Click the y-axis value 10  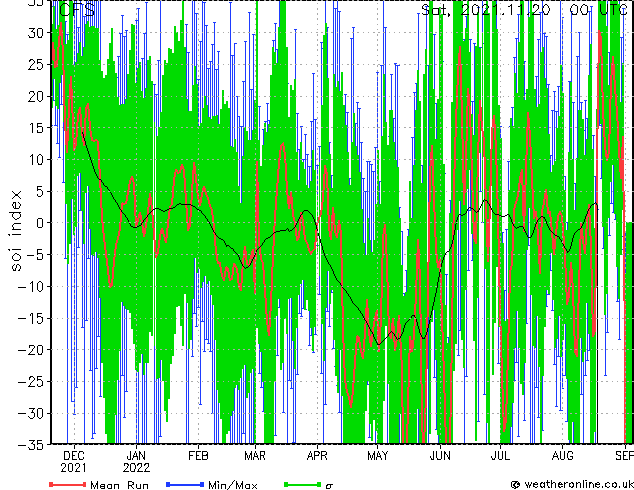[36, 160]
